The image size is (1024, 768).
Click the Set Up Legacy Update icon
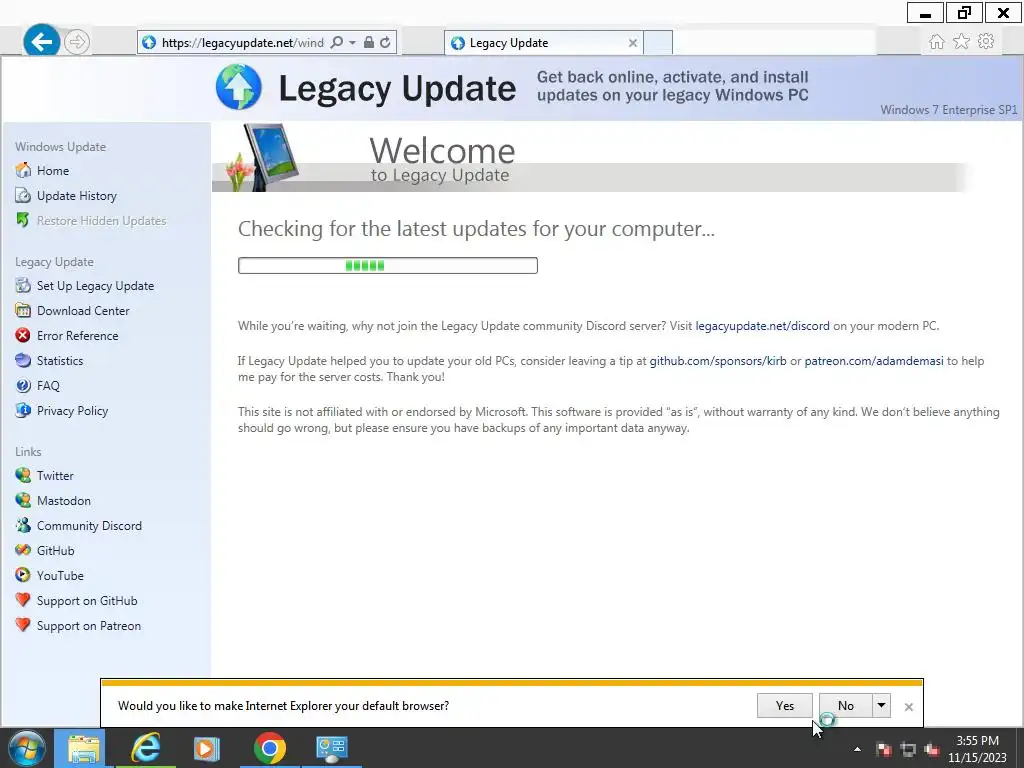[x=23, y=285]
